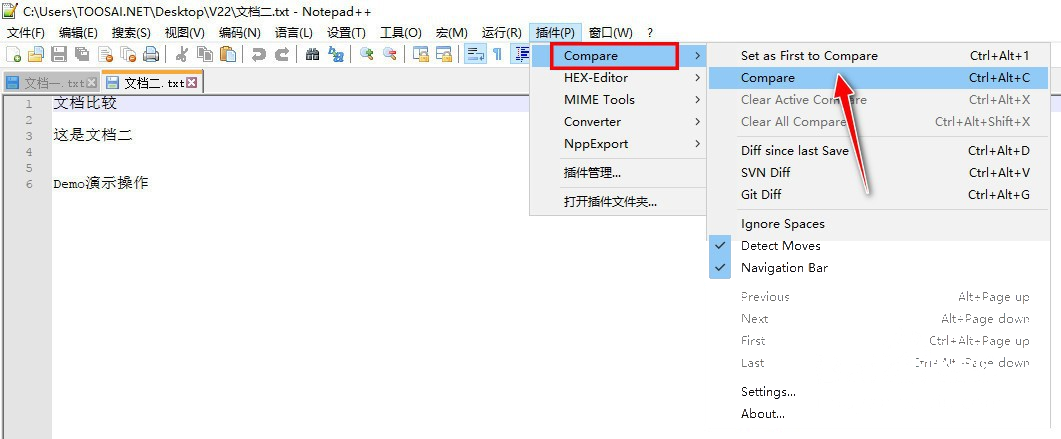This screenshot has width=1061, height=439.
Task: Click the Redo arrow icon
Action: click(282, 54)
